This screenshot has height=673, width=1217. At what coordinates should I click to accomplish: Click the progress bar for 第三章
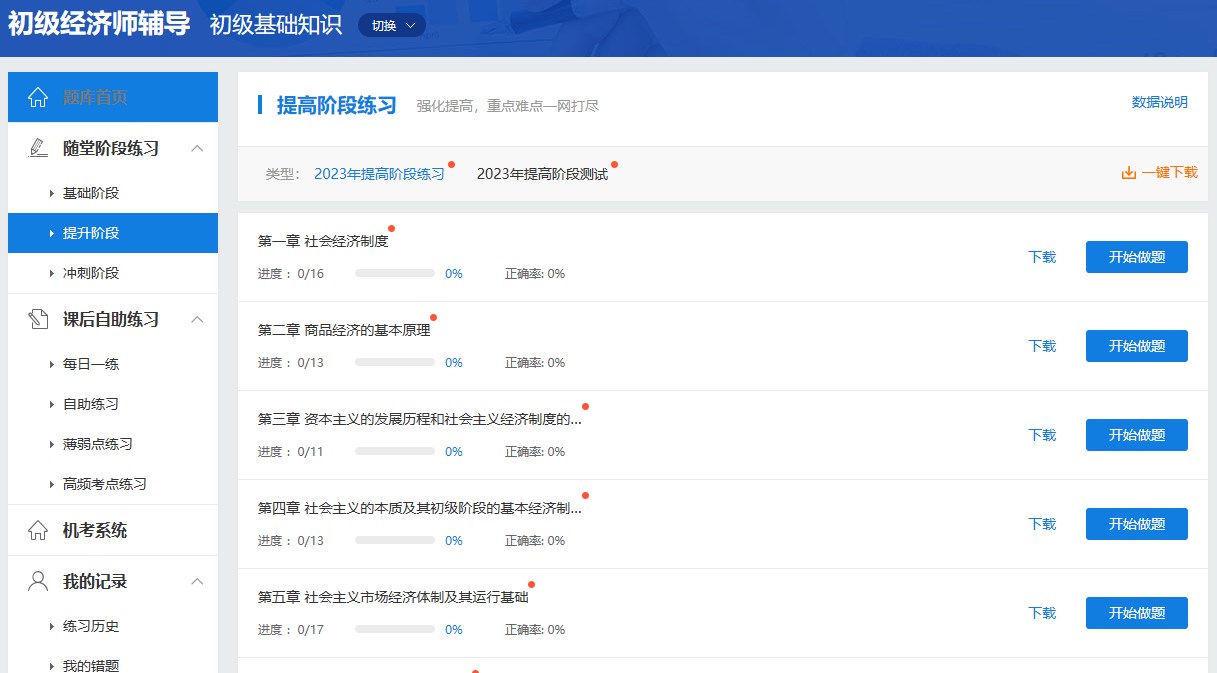coord(394,451)
